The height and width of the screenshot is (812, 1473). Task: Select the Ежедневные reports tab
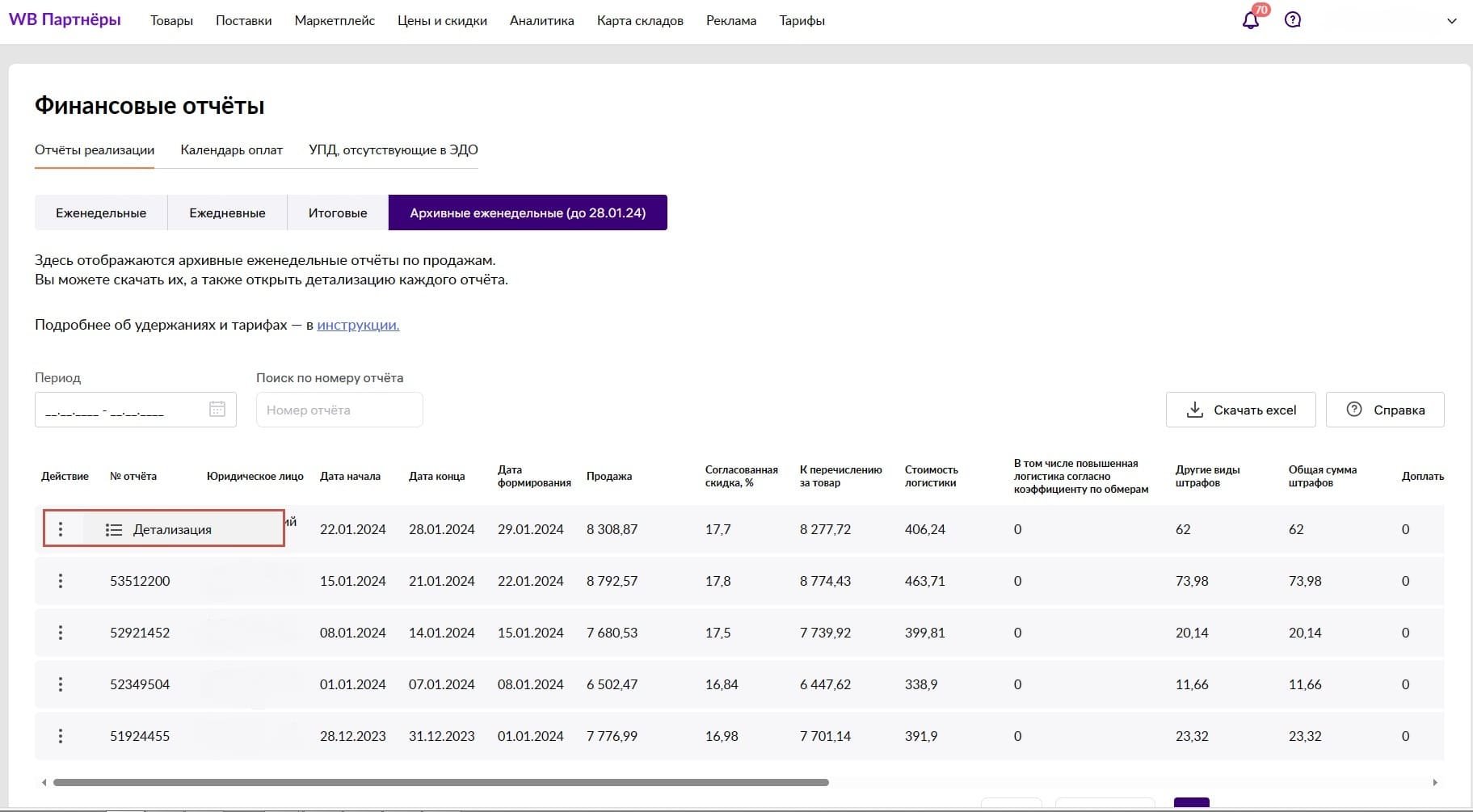coord(227,213)
